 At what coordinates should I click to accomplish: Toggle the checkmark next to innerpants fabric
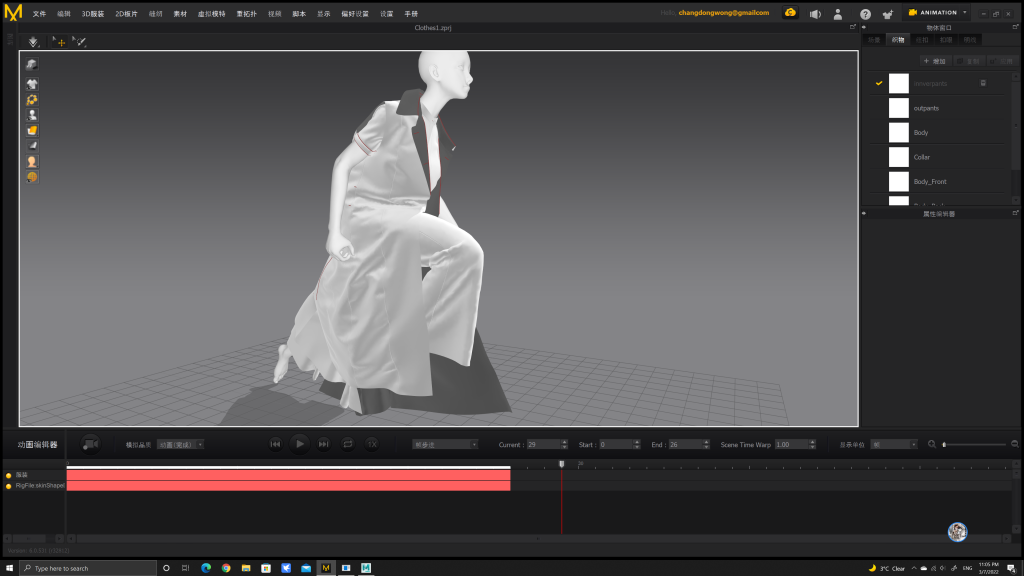(878, 83)
